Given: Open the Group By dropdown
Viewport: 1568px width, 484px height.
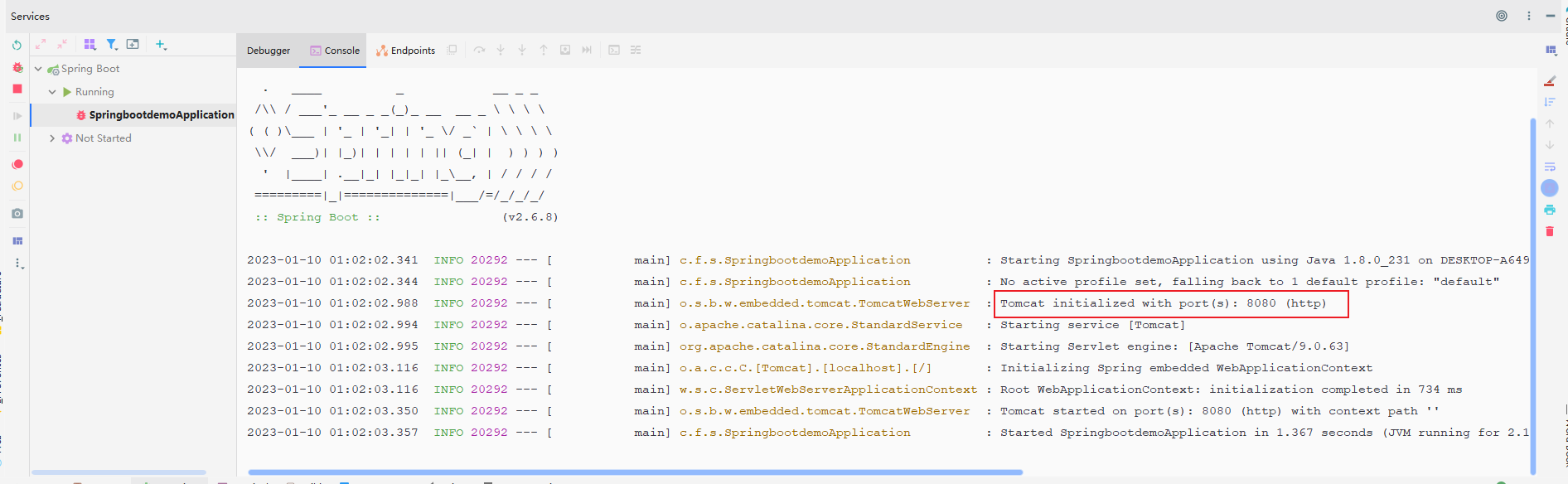Looking at the screenshot, I should pos(90,45).
